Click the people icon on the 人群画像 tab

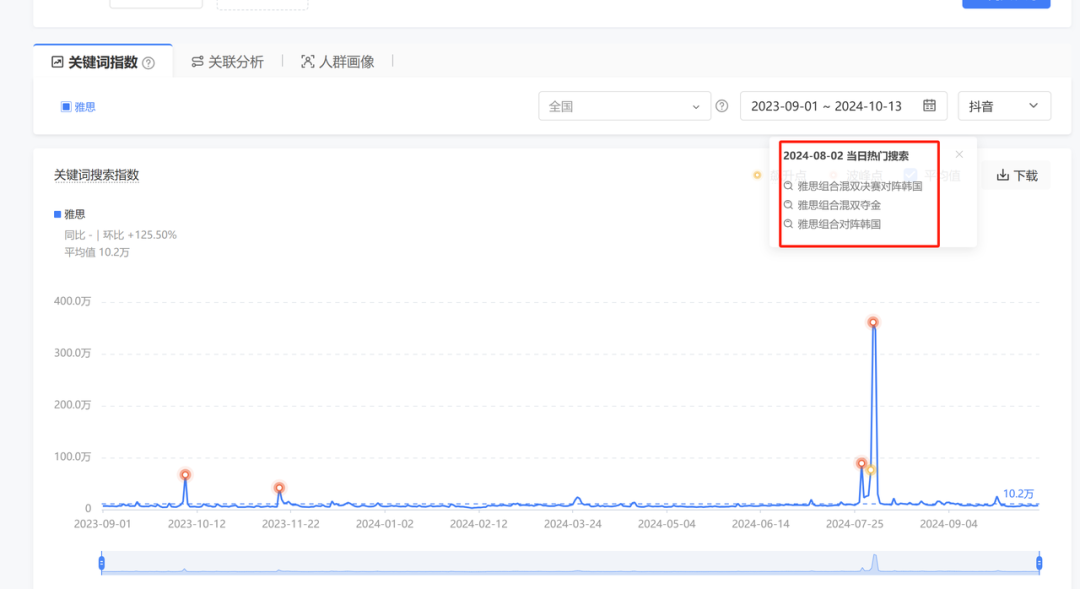[308, 61]
